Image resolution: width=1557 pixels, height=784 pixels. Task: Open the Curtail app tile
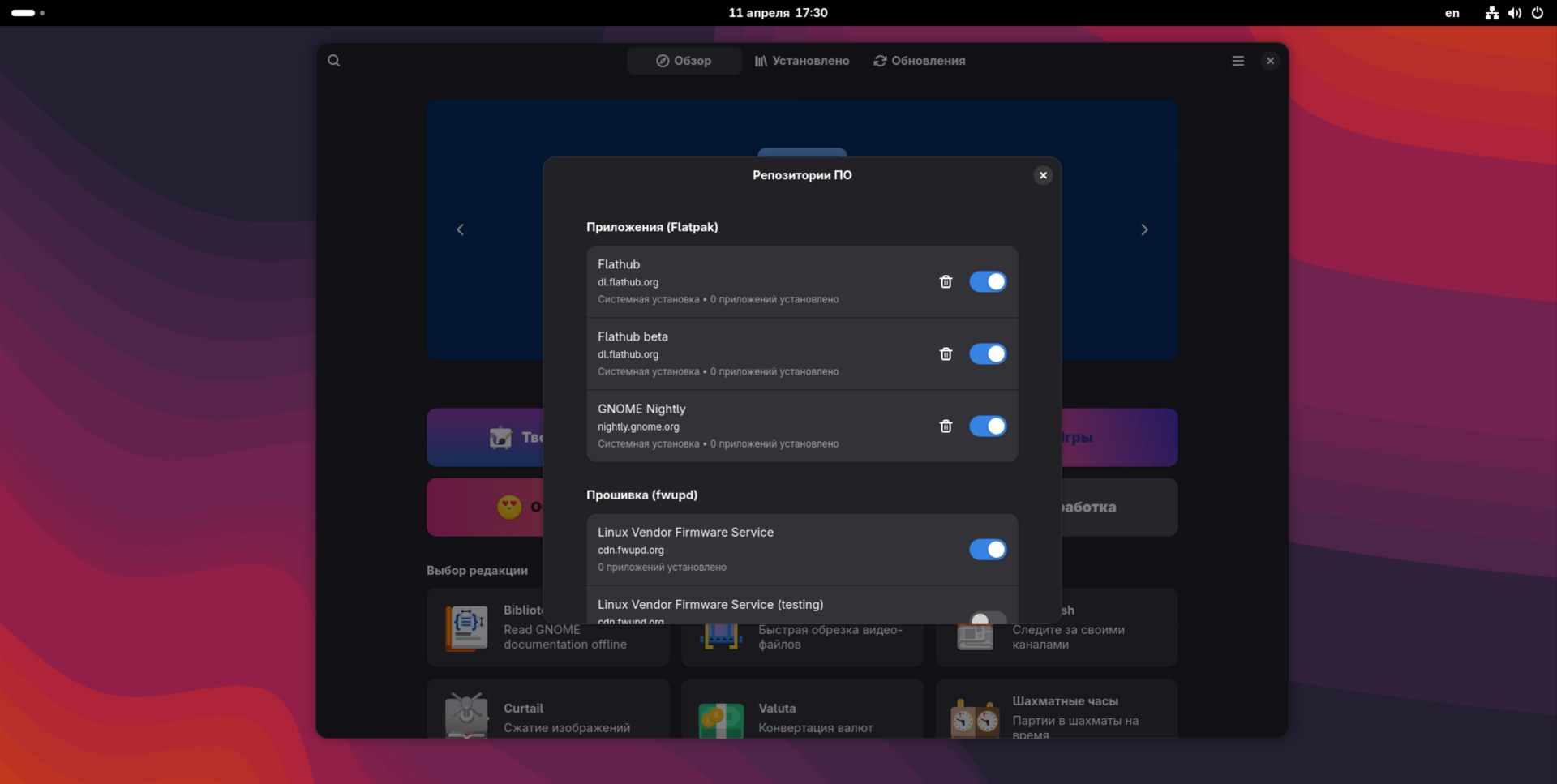coord(548,713)
